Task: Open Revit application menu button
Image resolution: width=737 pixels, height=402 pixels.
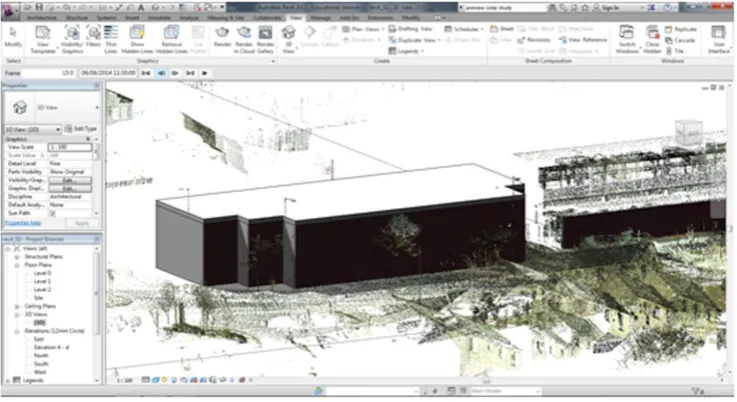Action: tap(9, 10)
